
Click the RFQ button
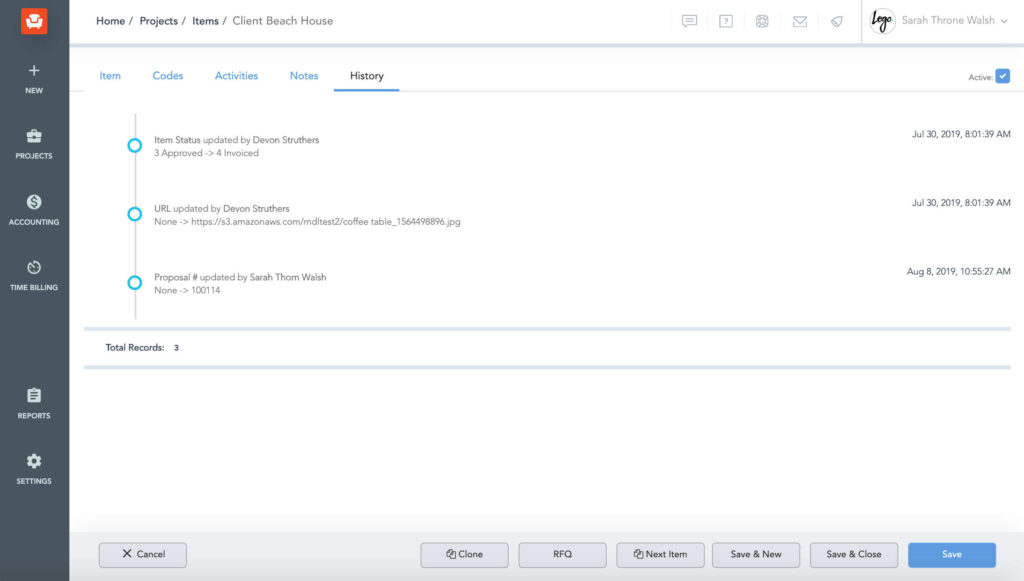click(562, 554)
